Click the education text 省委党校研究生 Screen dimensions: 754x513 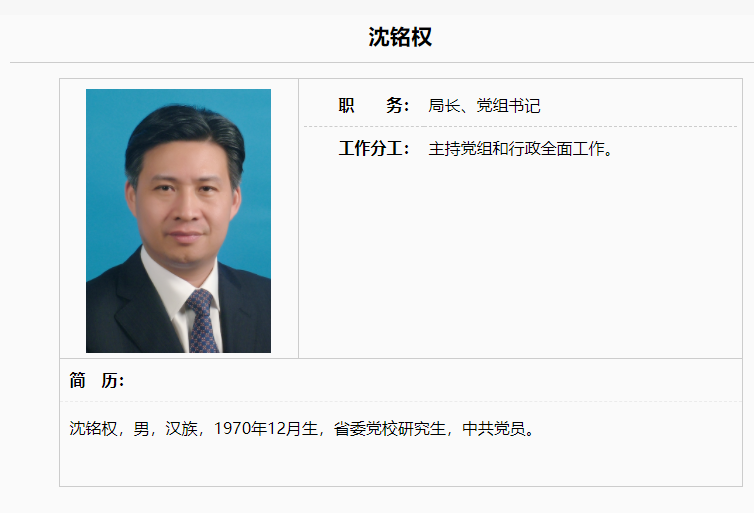click(390, 428)
